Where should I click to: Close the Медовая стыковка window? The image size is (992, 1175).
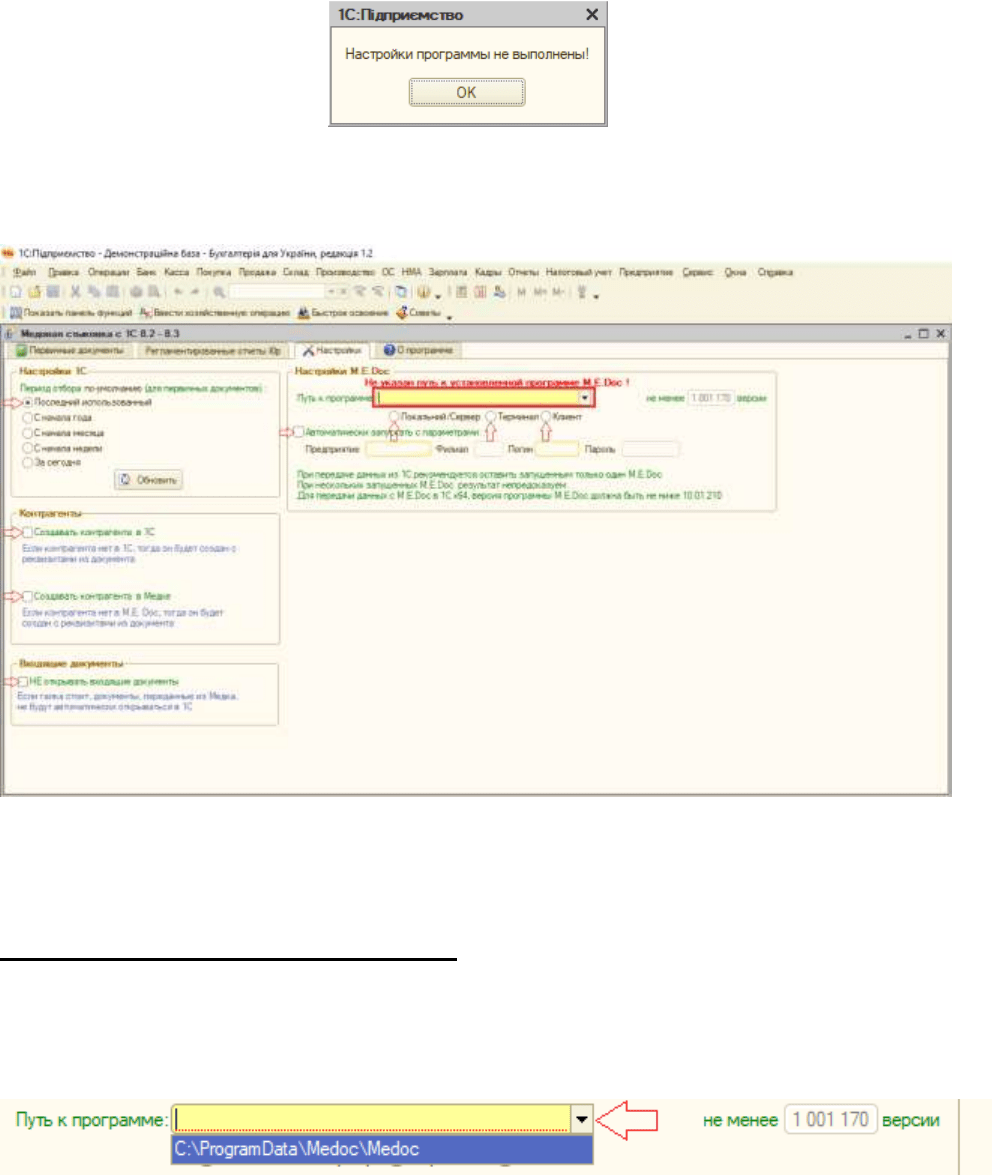tap(940, 333)
